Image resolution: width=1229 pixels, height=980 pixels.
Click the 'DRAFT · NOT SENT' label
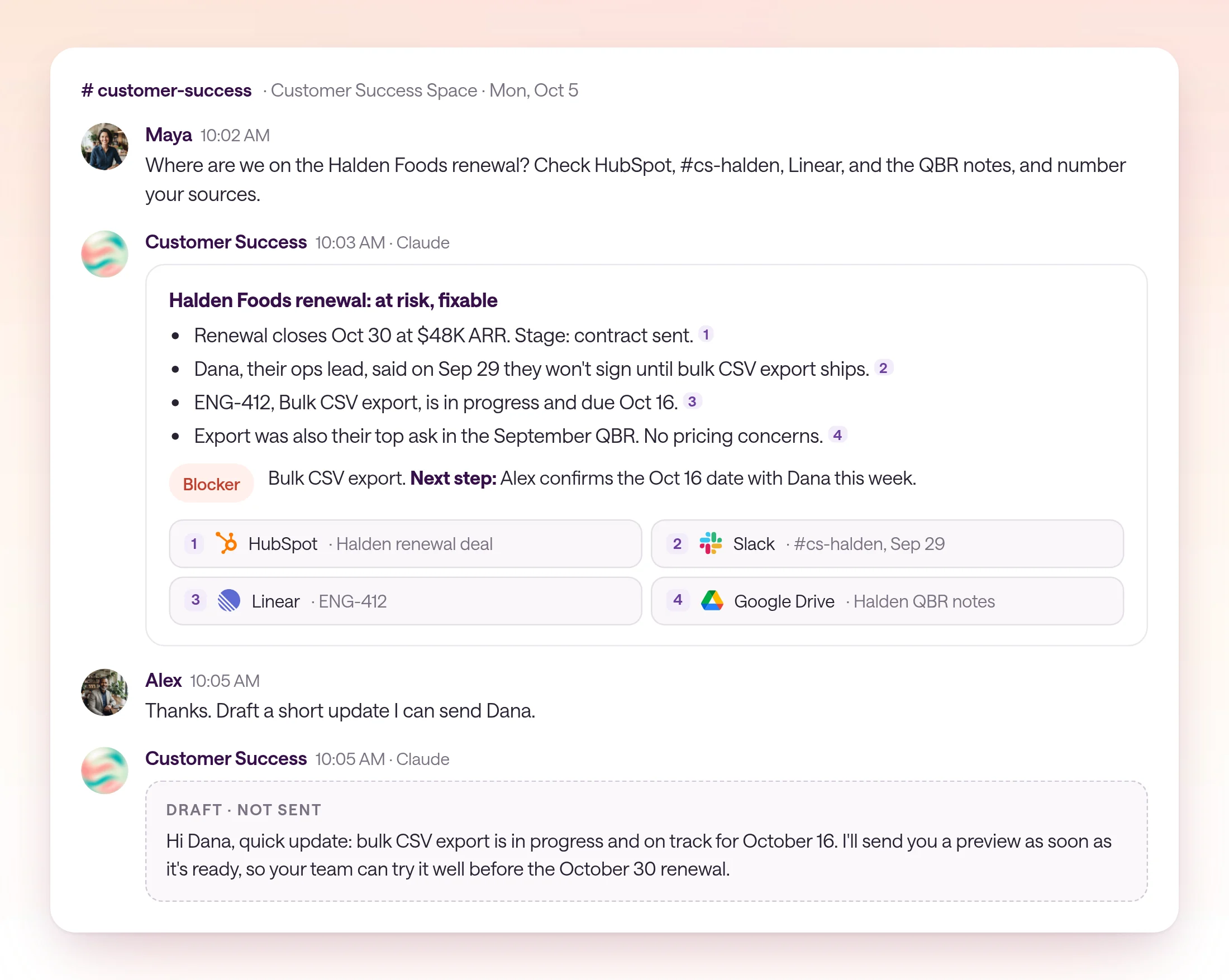click(244, 810)
